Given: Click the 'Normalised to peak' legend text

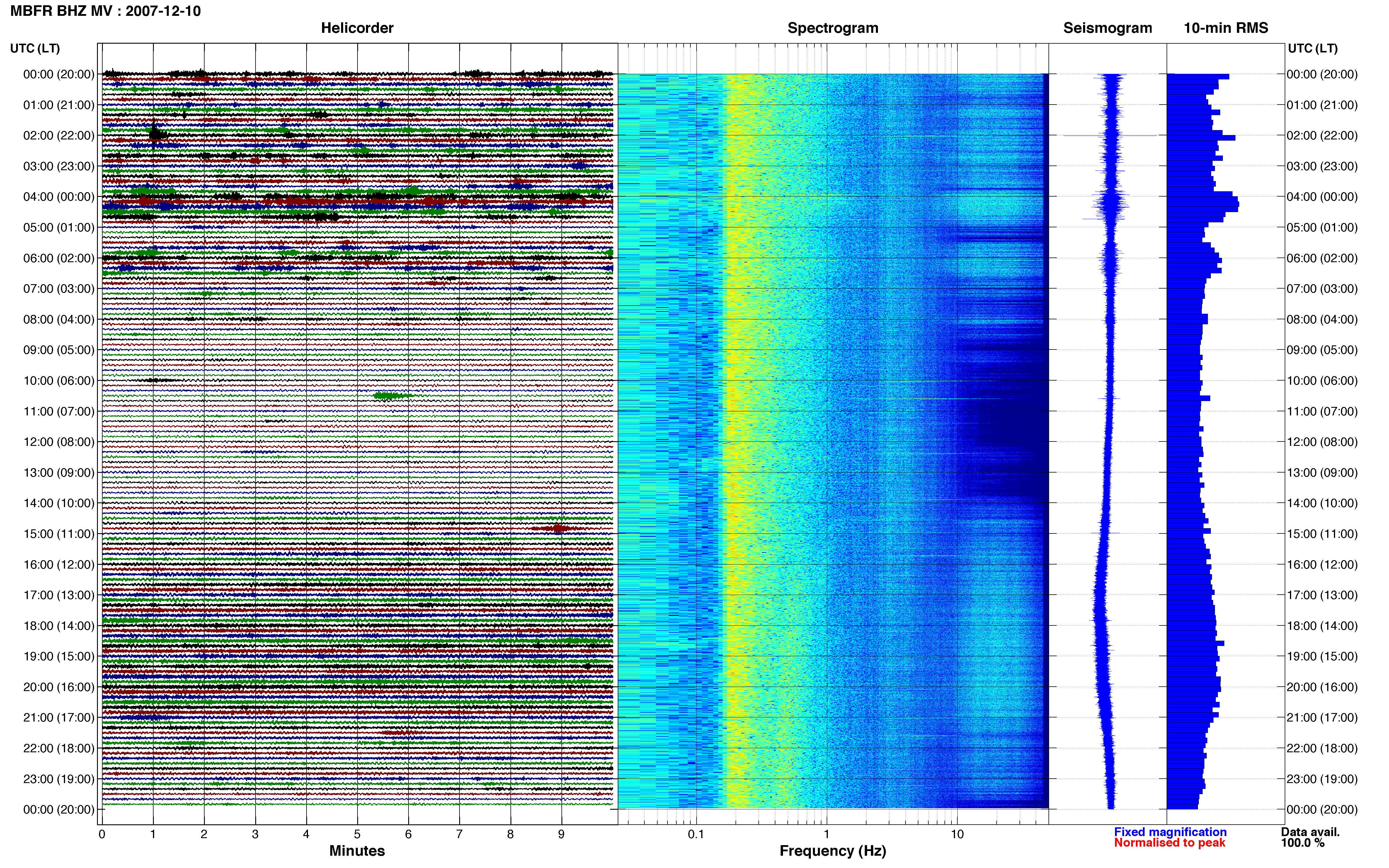Looking at the screenshot, I should click(1170, 843).
